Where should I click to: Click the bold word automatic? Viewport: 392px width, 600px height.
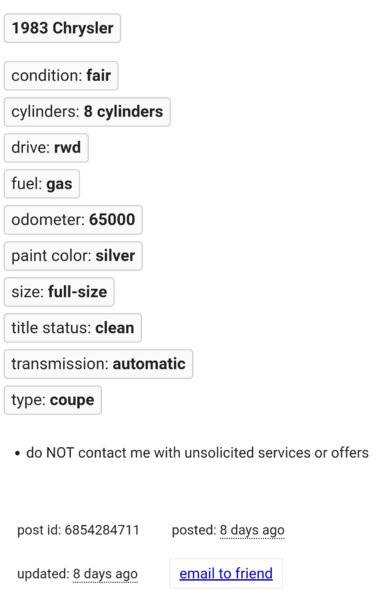click(149, 364)
